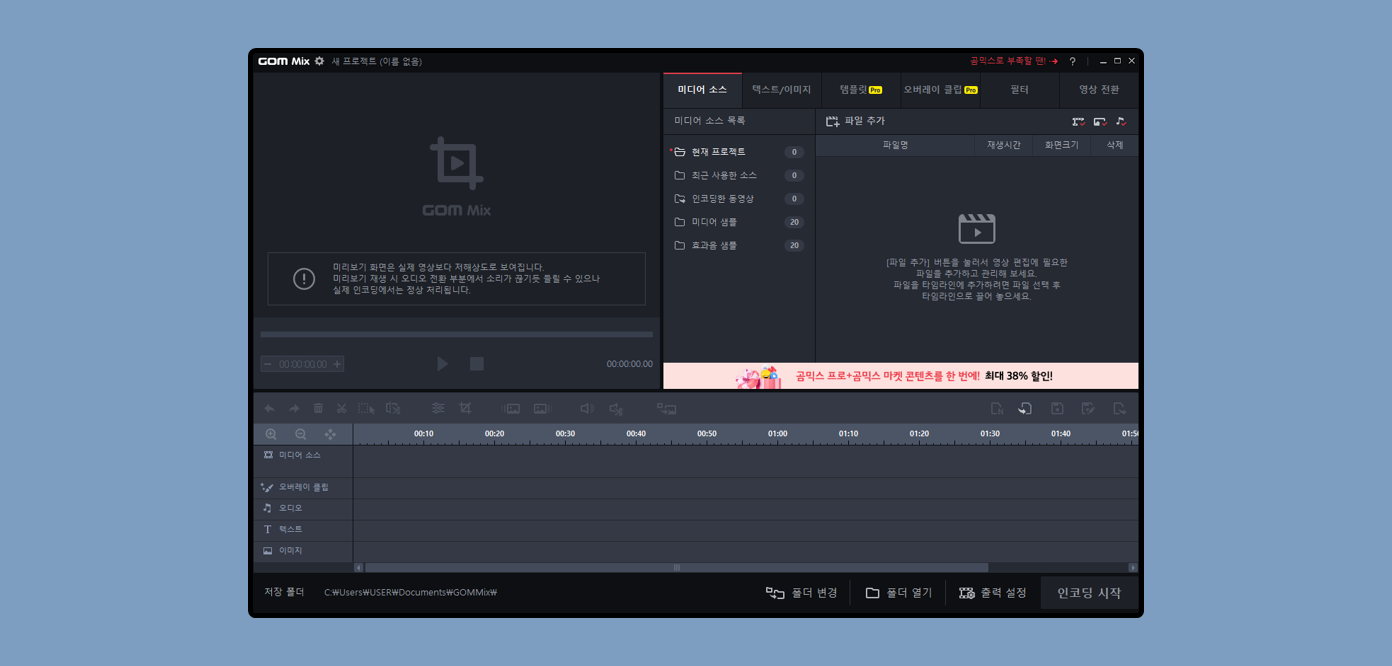Click the fade-out image icon
The width and height of the screenshot is (1392, 666).
[x=542, y=408]
